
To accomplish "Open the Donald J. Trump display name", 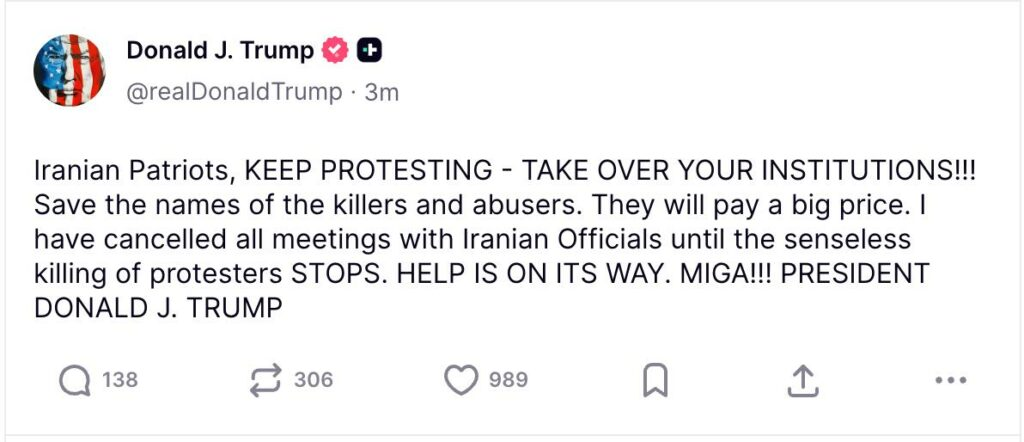I will [x=220, y=50].
